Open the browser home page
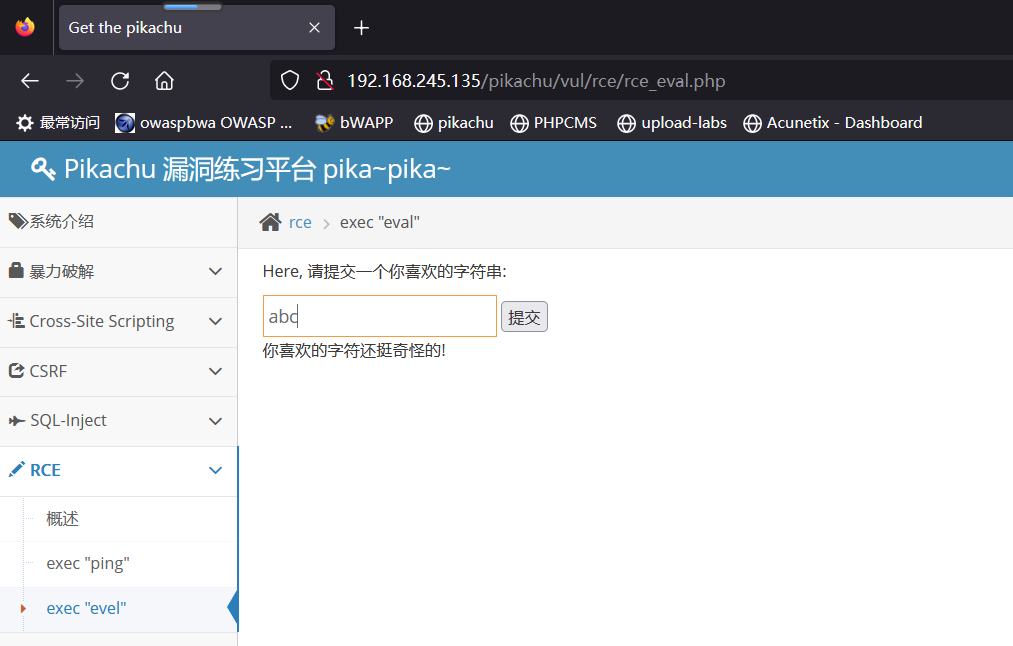The width and height of the screenshot is (1013, 646). pos(164,81)
